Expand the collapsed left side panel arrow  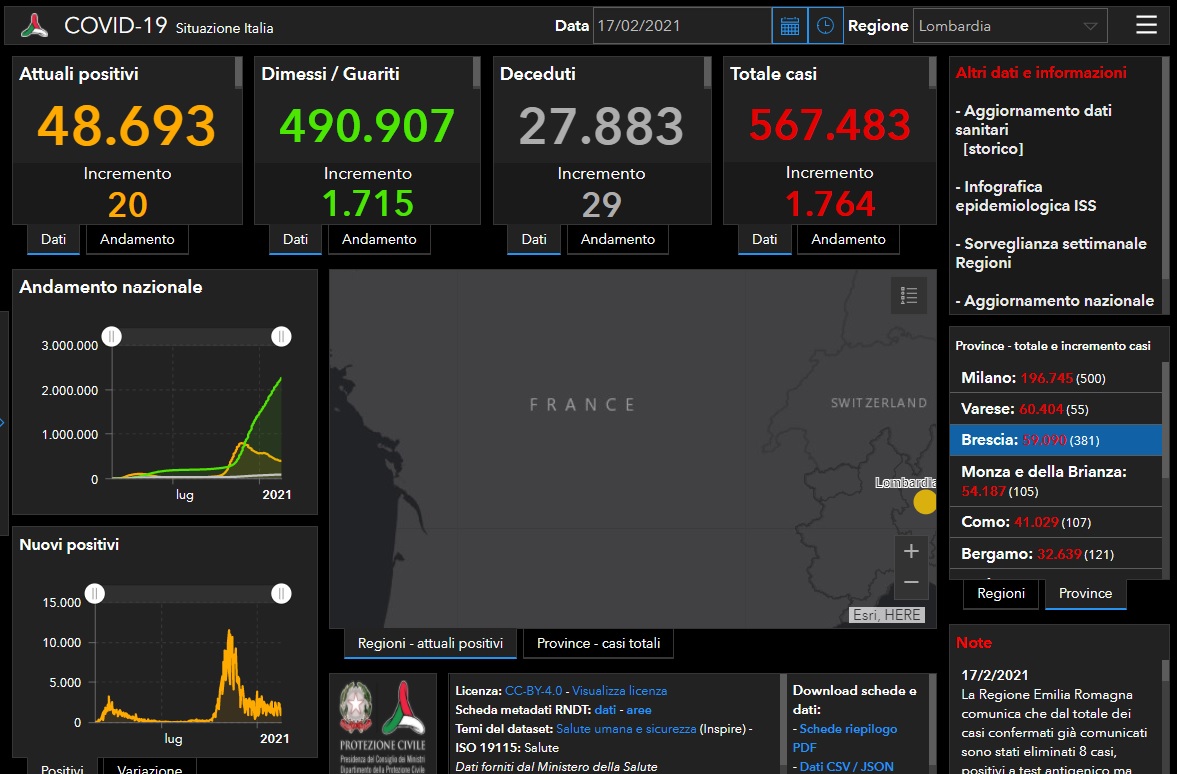coord(3,423)
